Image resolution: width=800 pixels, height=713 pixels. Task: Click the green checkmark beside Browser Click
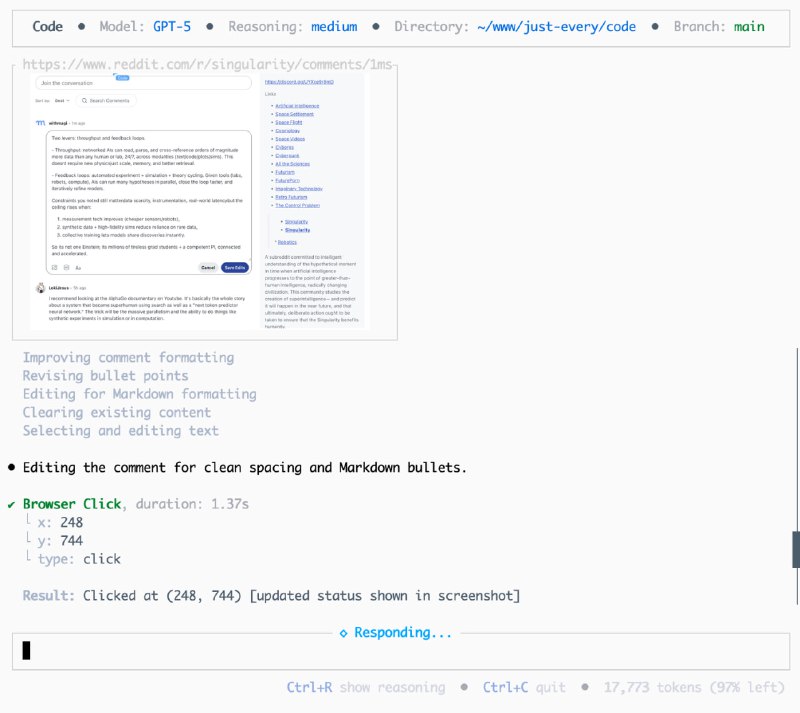pos(12,503)
